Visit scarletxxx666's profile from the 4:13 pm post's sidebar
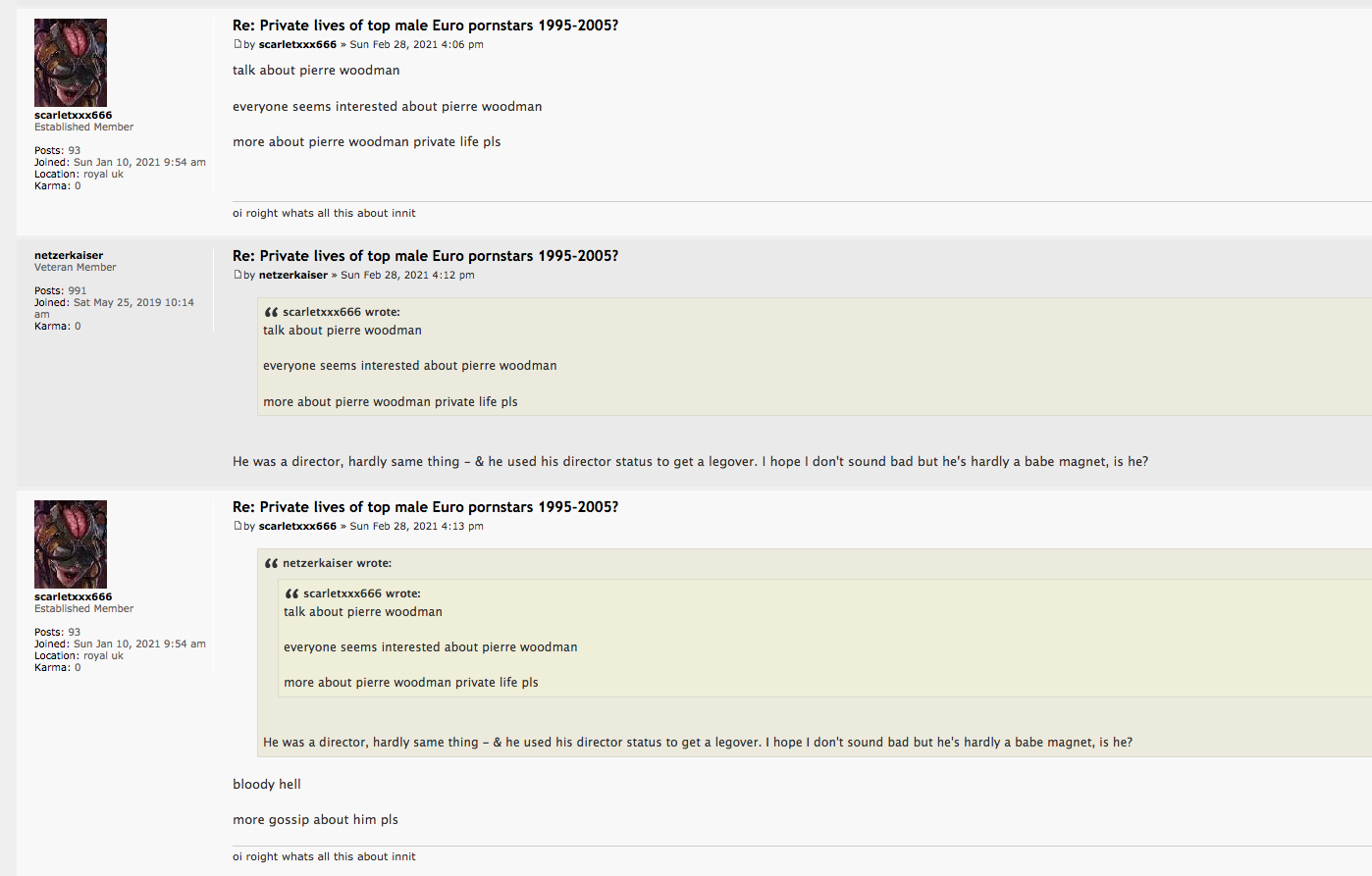 74,596
